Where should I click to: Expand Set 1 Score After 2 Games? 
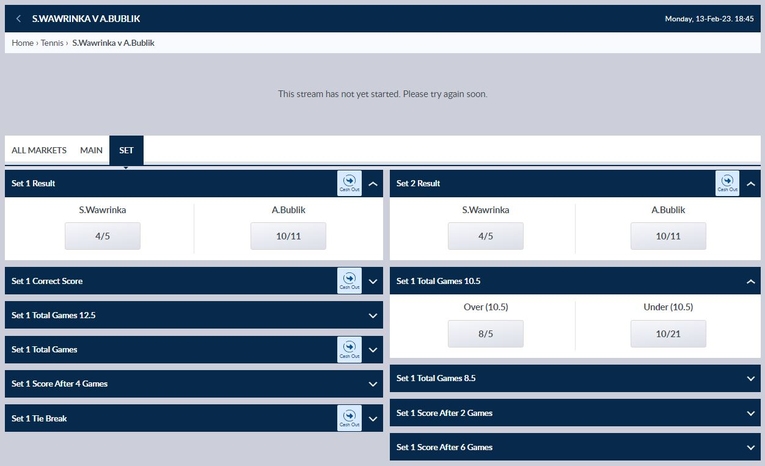click(x=751, y=413)
